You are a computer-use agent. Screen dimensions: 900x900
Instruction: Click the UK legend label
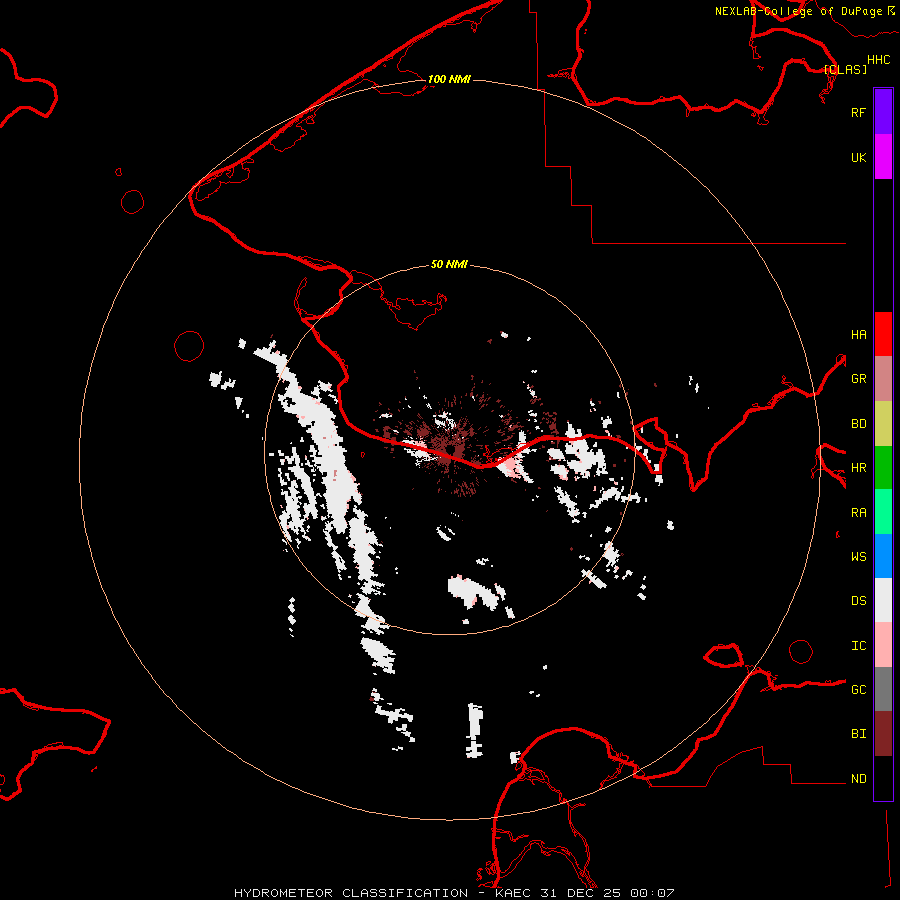(858, 157)
